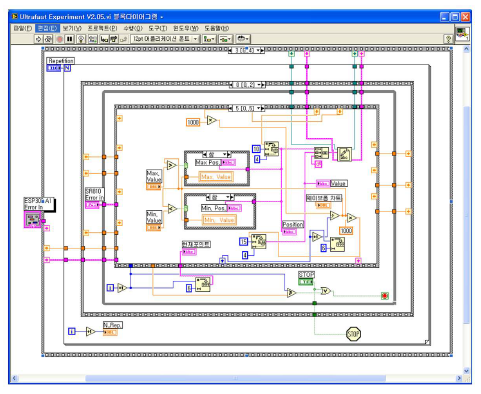
Task: Select the octagonal STOP function node
Action: pyautogui.click(x=353, y=334)
